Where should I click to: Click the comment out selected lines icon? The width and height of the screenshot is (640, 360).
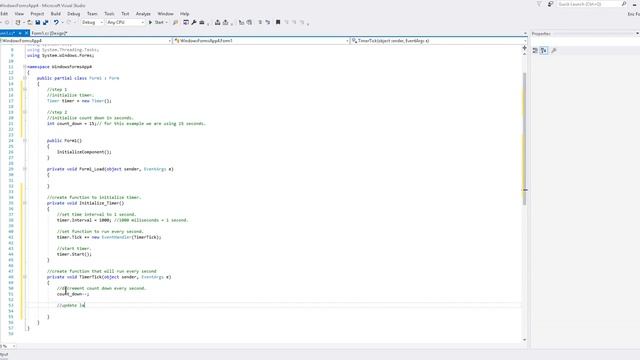260,22
